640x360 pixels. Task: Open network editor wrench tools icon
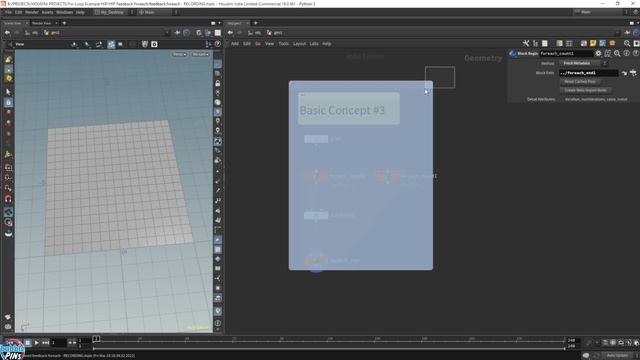pyautogui.click(x=526, y=43)
